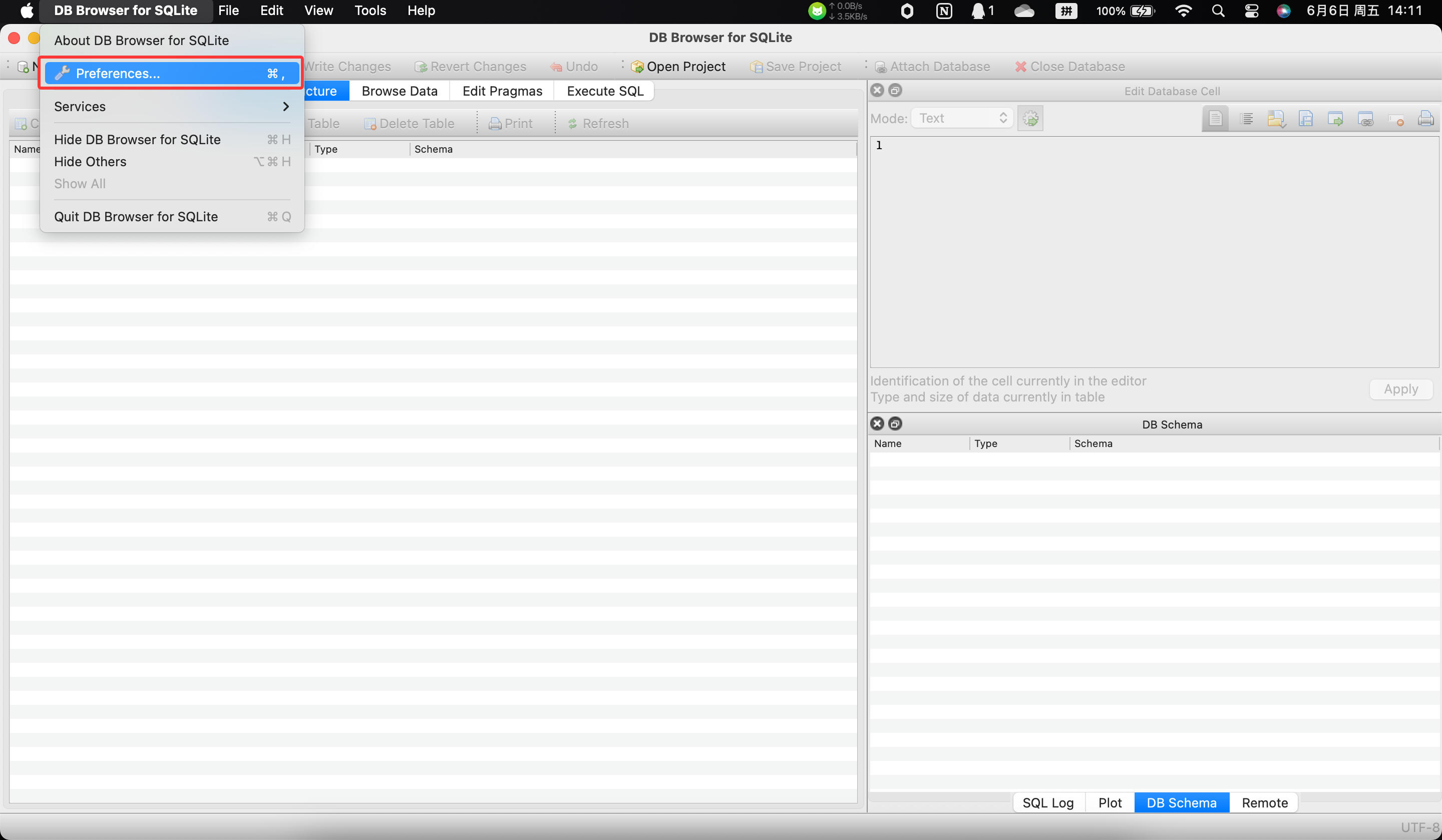The image size is (1442, 840).
Task: Choose Quit DB Browser for SQLite
Action: 136,216
